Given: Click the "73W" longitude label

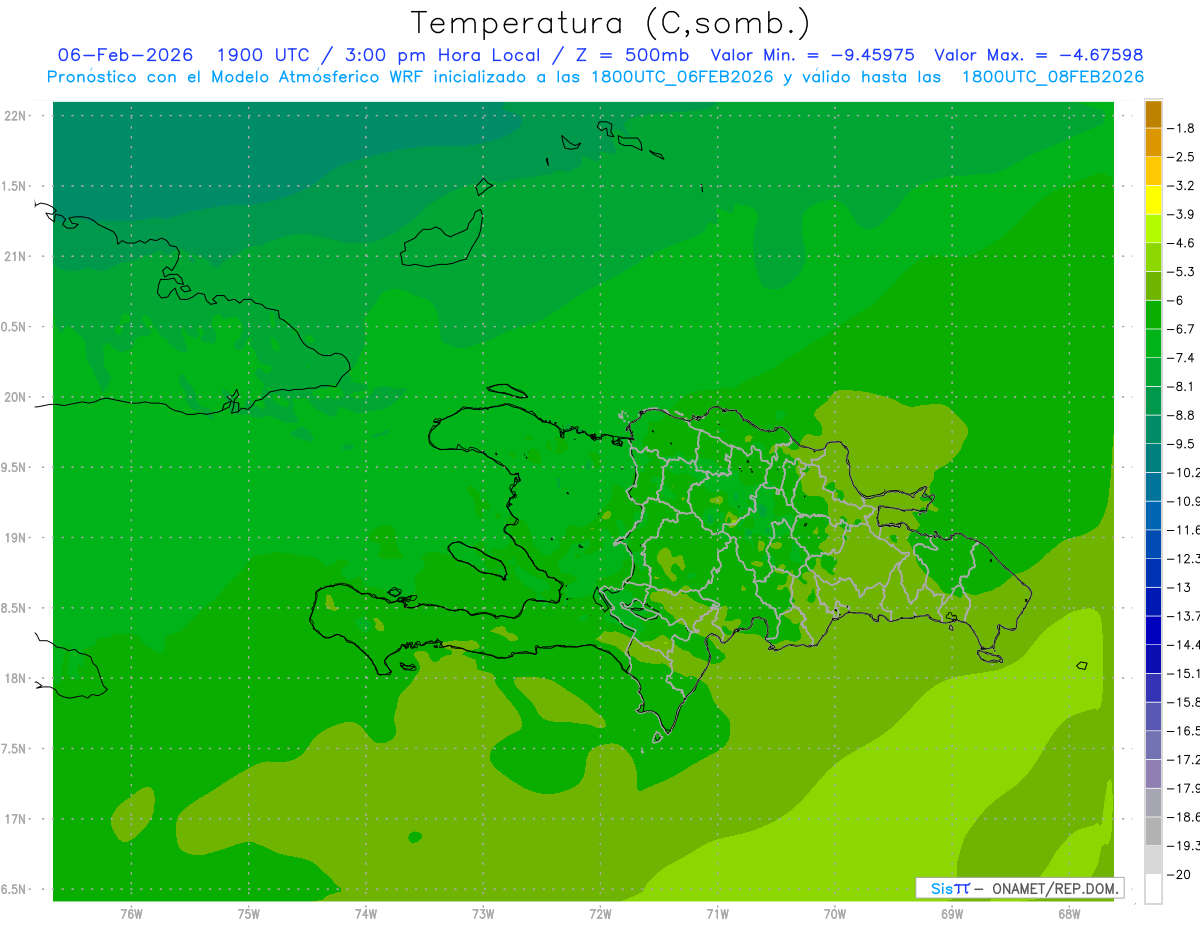Looking at the screenshot, I should click(x=483, y=914).
